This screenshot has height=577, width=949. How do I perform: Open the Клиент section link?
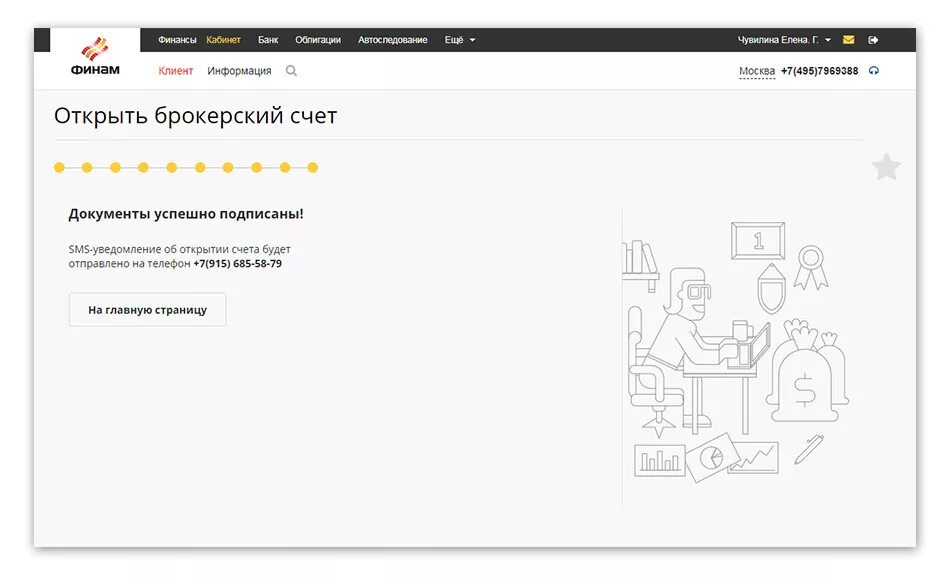click(176, 70)
